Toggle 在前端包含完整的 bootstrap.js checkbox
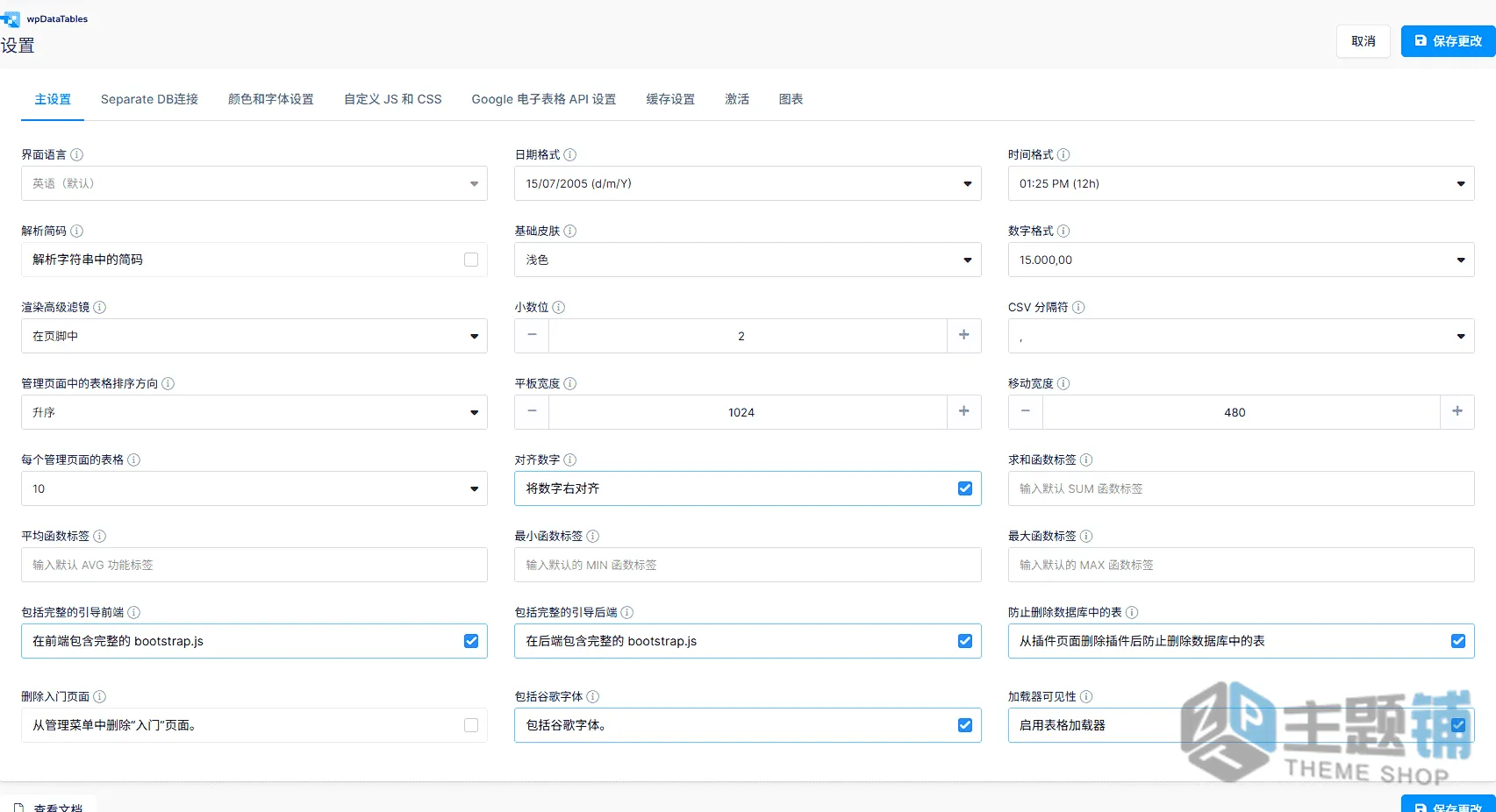 tap(471, 641)
